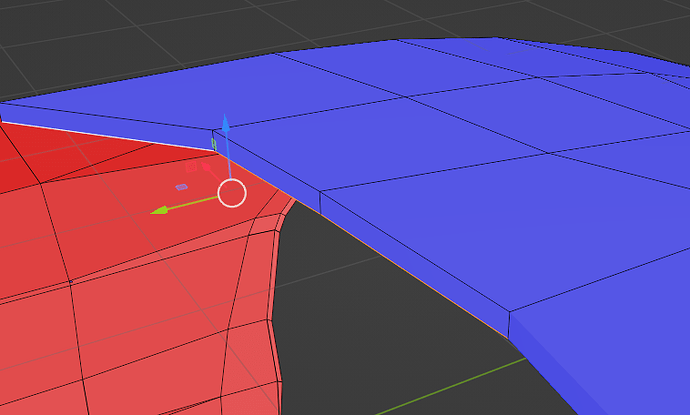Select the blue mesh corner vertex beside the Z arrow

(x=214, y=130)
